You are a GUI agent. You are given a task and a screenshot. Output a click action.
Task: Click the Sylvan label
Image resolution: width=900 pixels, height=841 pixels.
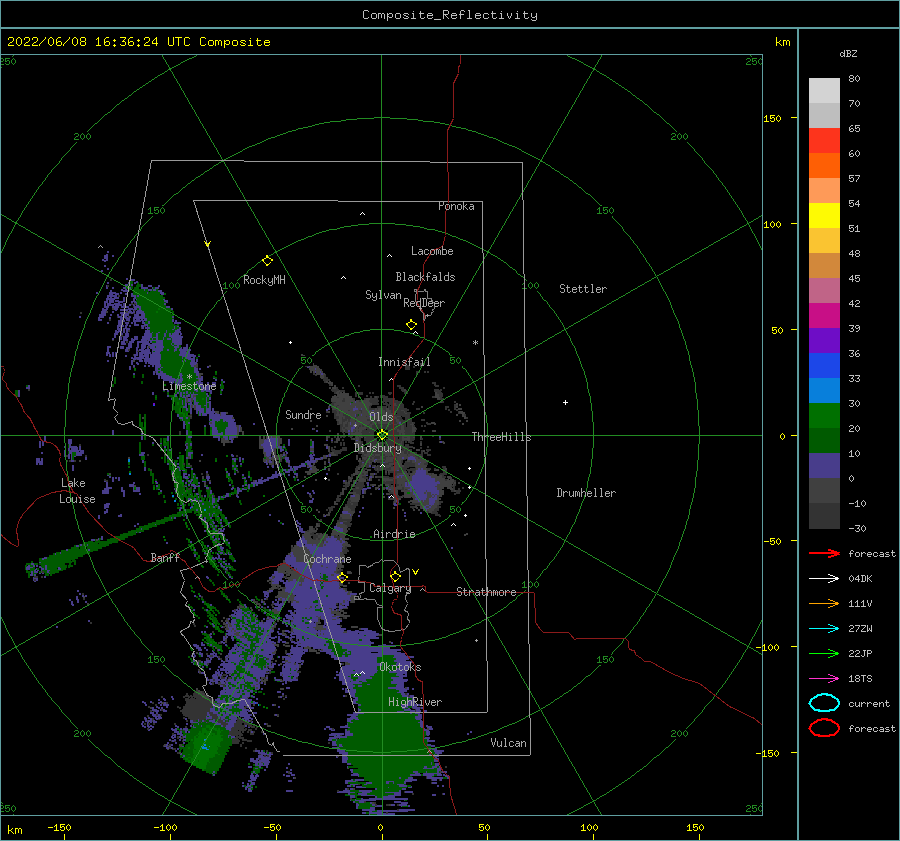tap(383, 295)
